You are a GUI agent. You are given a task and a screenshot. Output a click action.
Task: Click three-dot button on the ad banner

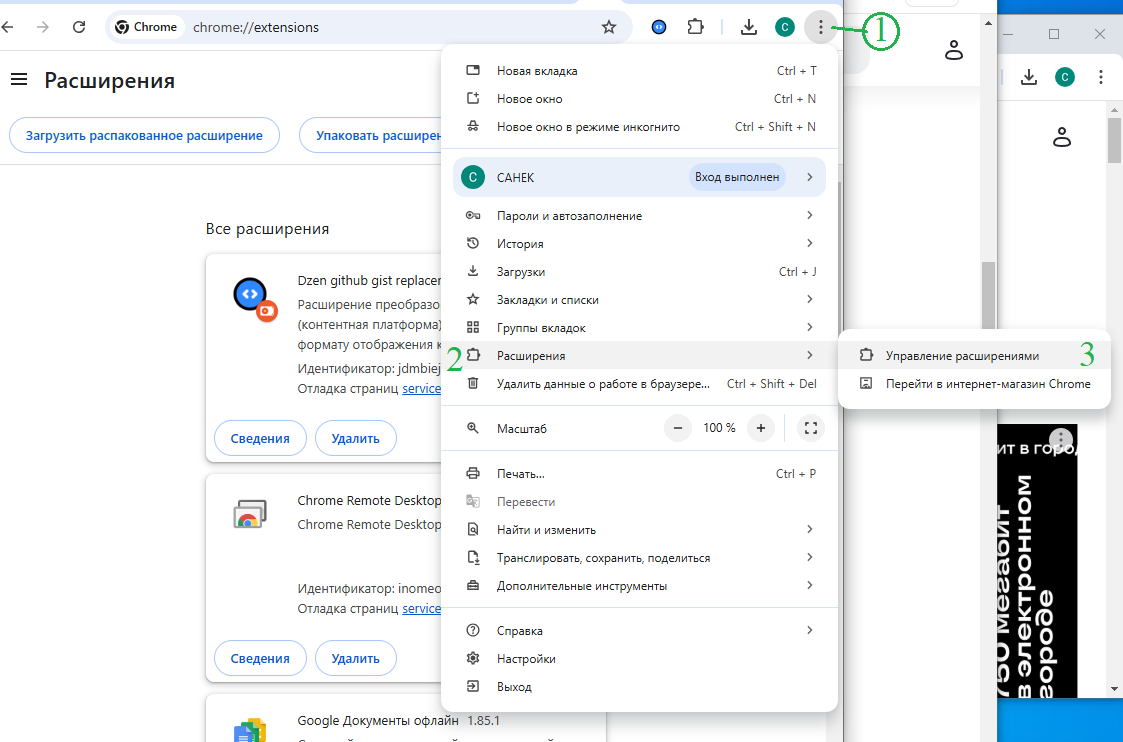[1061, 440]
